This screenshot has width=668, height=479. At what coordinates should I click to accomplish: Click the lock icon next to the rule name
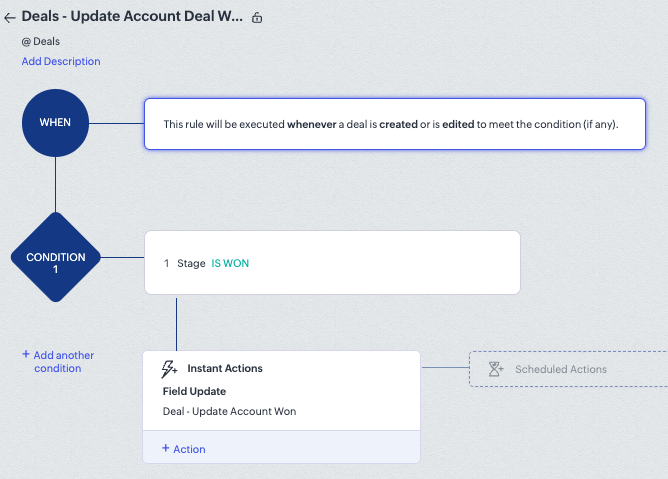point(257,18)
